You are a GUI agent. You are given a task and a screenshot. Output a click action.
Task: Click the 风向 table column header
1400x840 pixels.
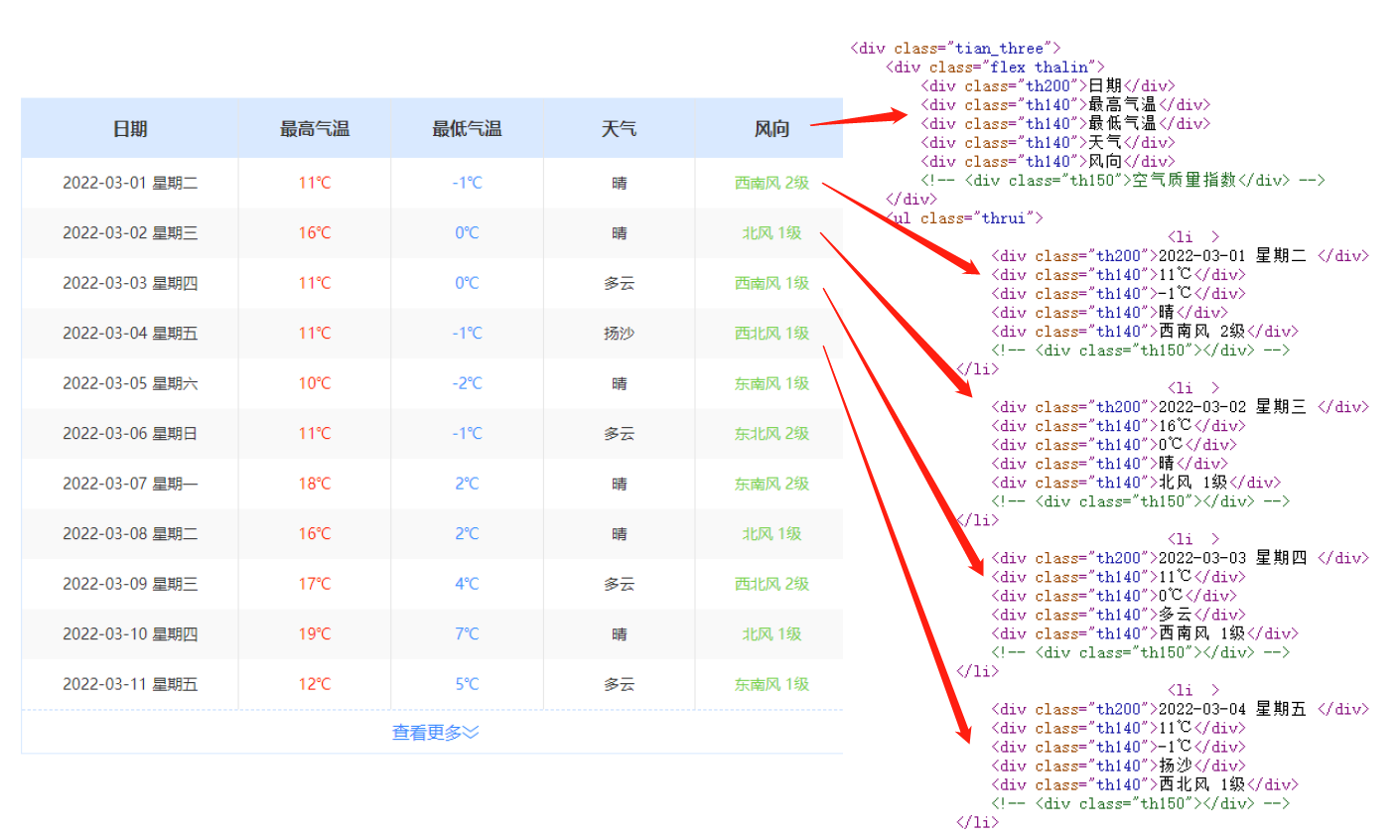(x=771, y=129)
